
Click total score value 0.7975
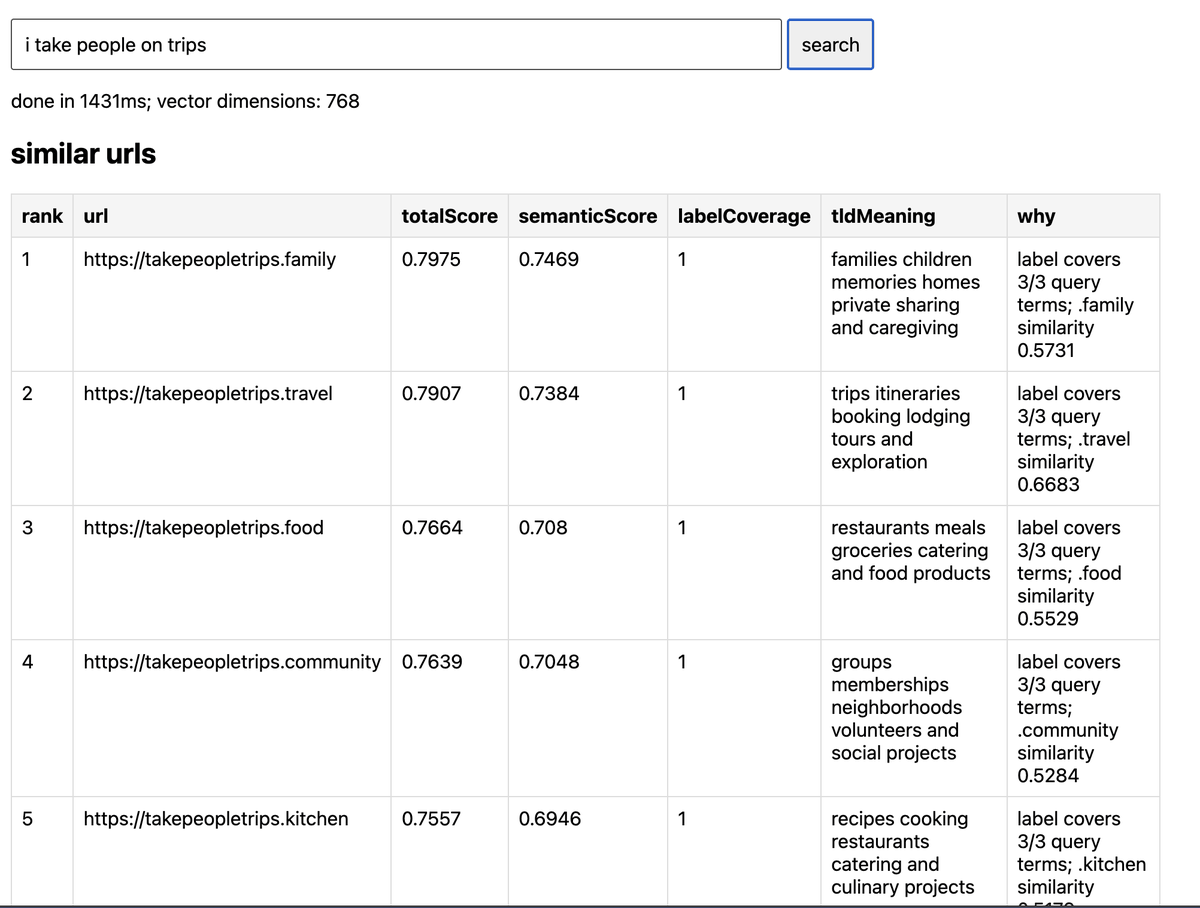point(431,260)
